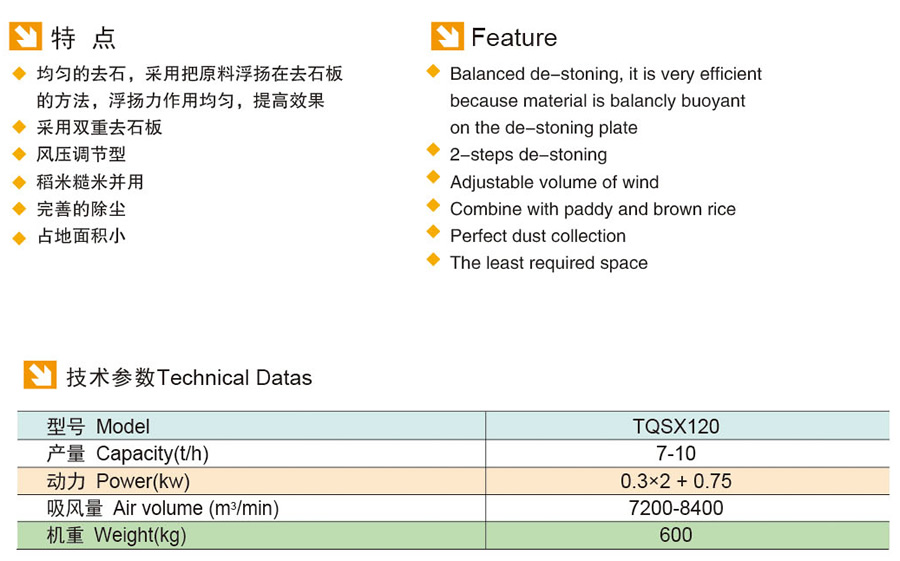This screenshot has height=561, width=900.
Task: Select the Feature heading text
Action: 514,38
